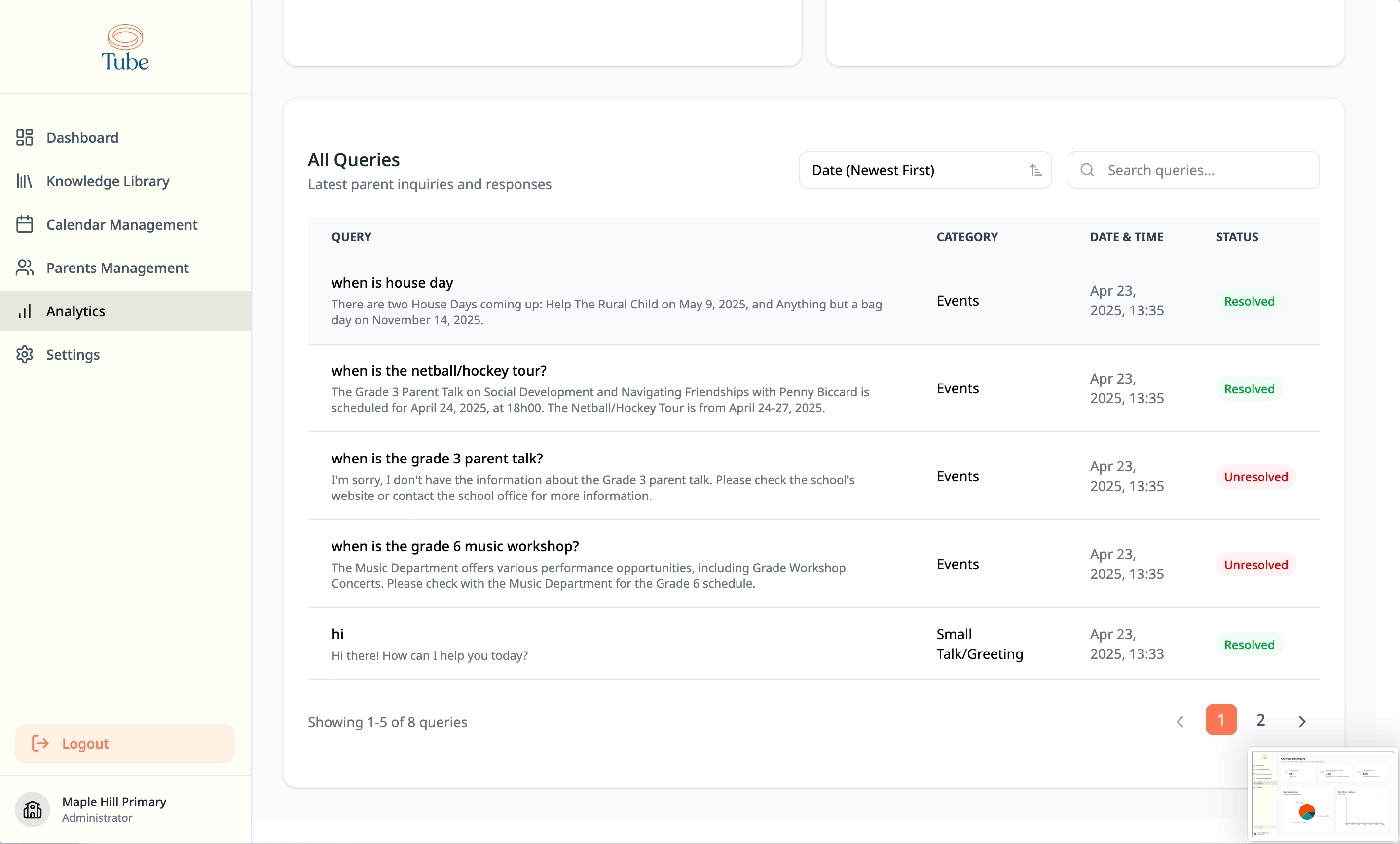This screenshot has width=1400, height=844.
Task: Open the Analytics section
Action: pyautogui.click(x=75, y=311)
